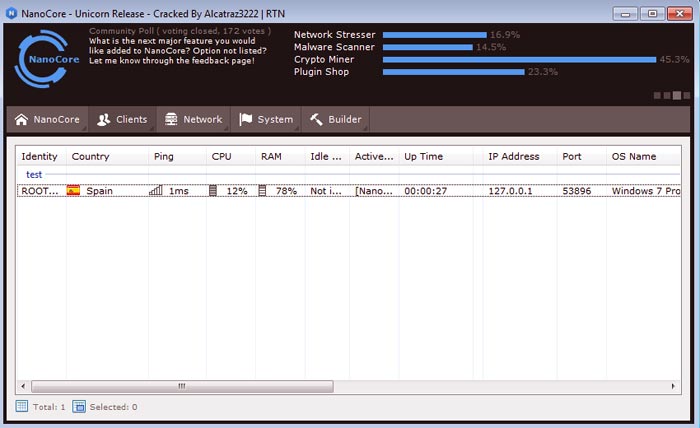Maximize the NanoCore window

652,14
